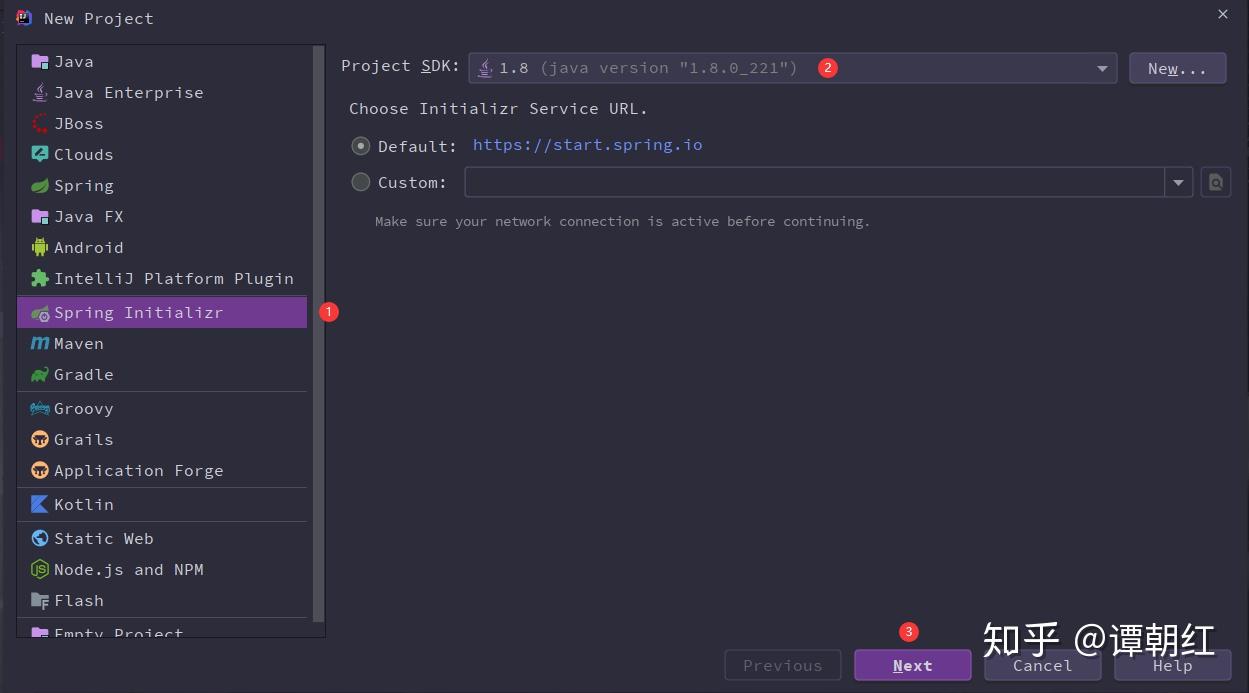Click the JBoss red icon
Image resolution: width=1249 pixels, height=693 pixels.
tap(40, 123)
